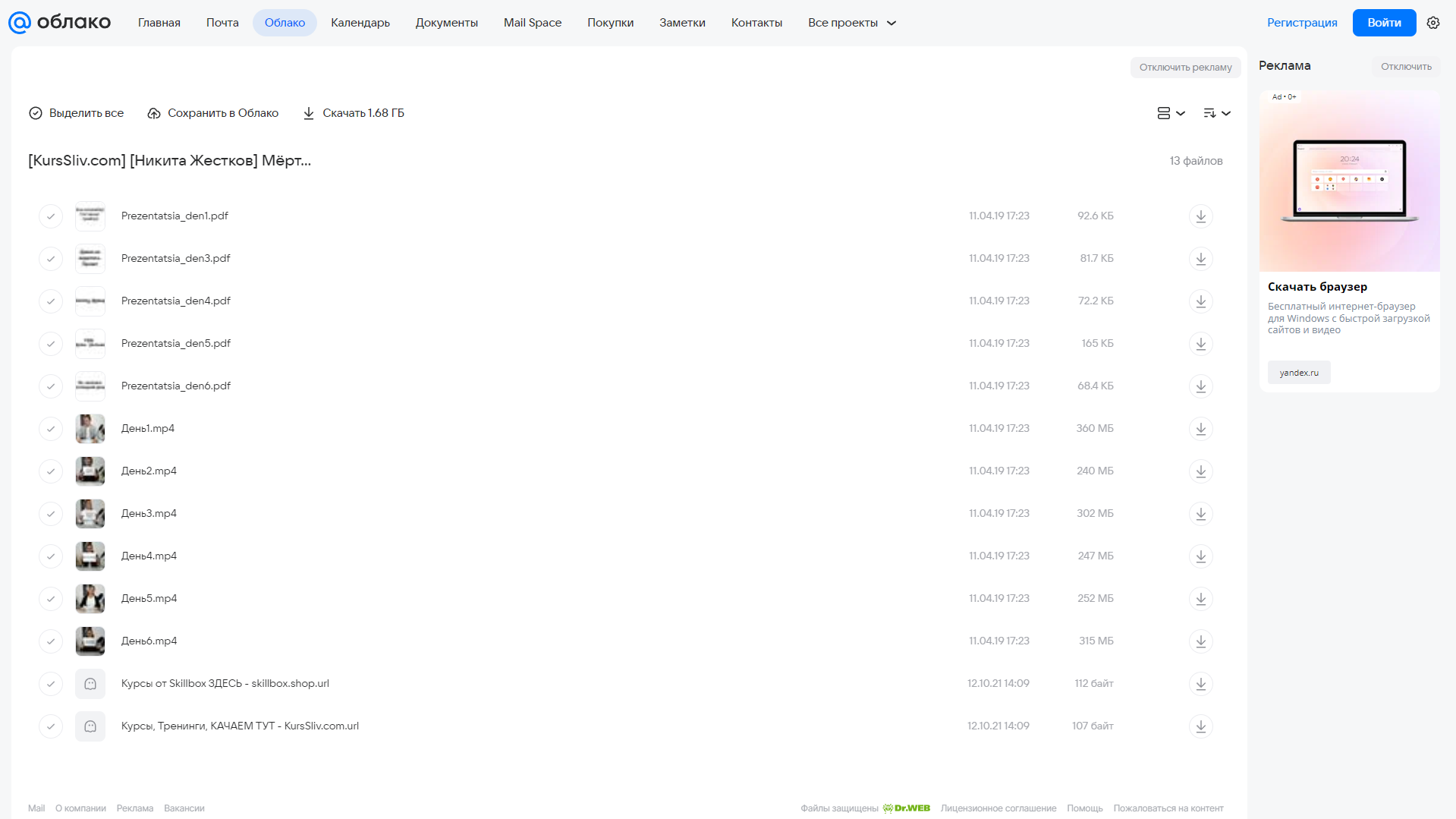Go to the Почта tab
Screen dimensions: 1456x819
222,23
